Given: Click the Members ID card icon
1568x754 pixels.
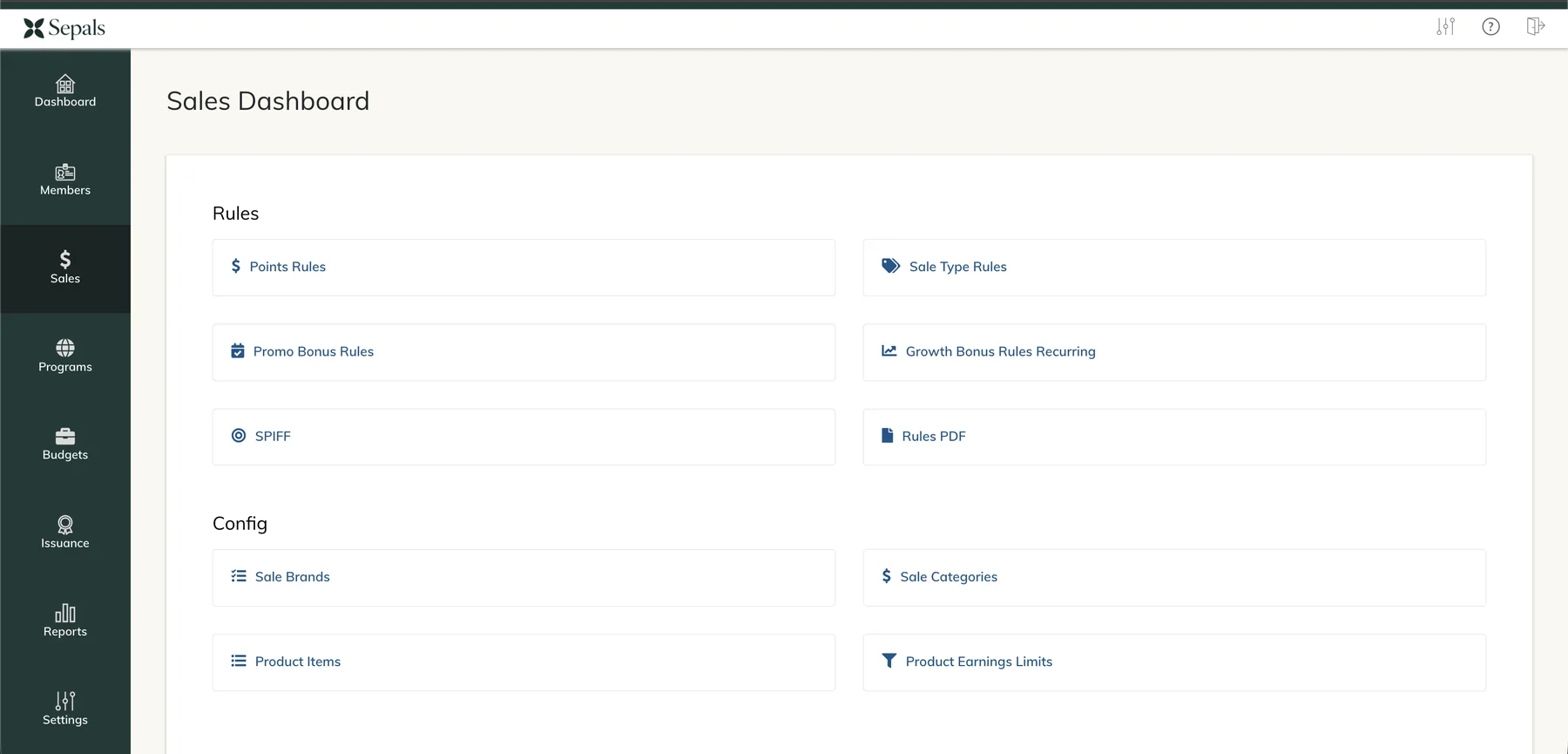Looking at the screenshot, I should [65, 172].
